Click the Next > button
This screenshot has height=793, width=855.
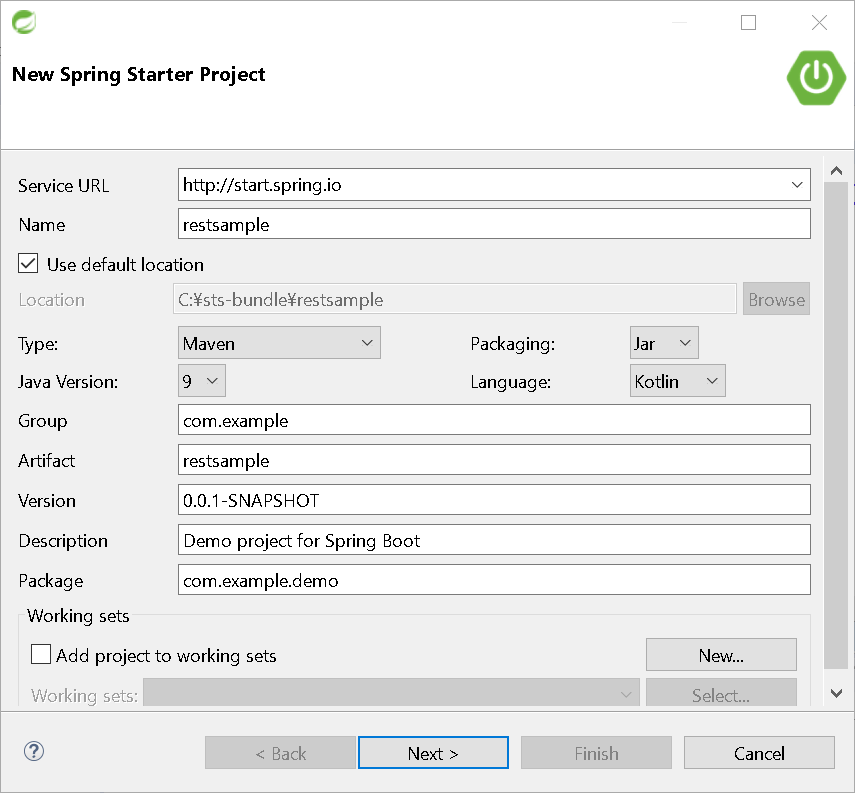(x=433, y=753)
